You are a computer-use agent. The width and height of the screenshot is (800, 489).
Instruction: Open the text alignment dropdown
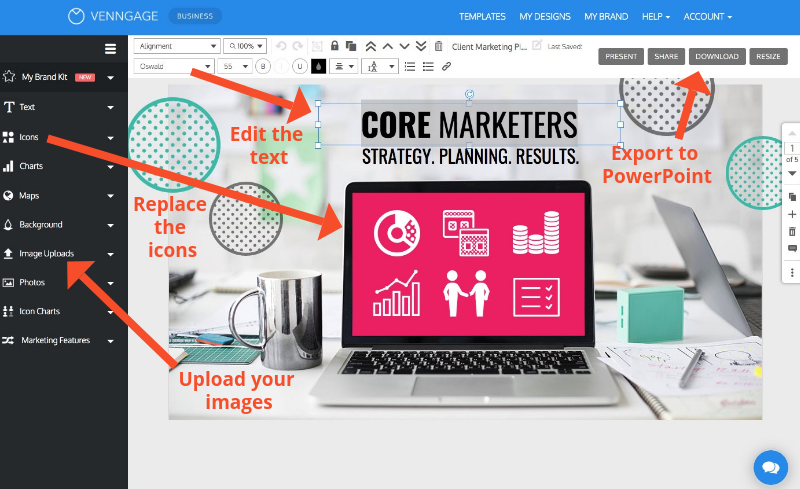pyautogui.click(x=343, y=66)
